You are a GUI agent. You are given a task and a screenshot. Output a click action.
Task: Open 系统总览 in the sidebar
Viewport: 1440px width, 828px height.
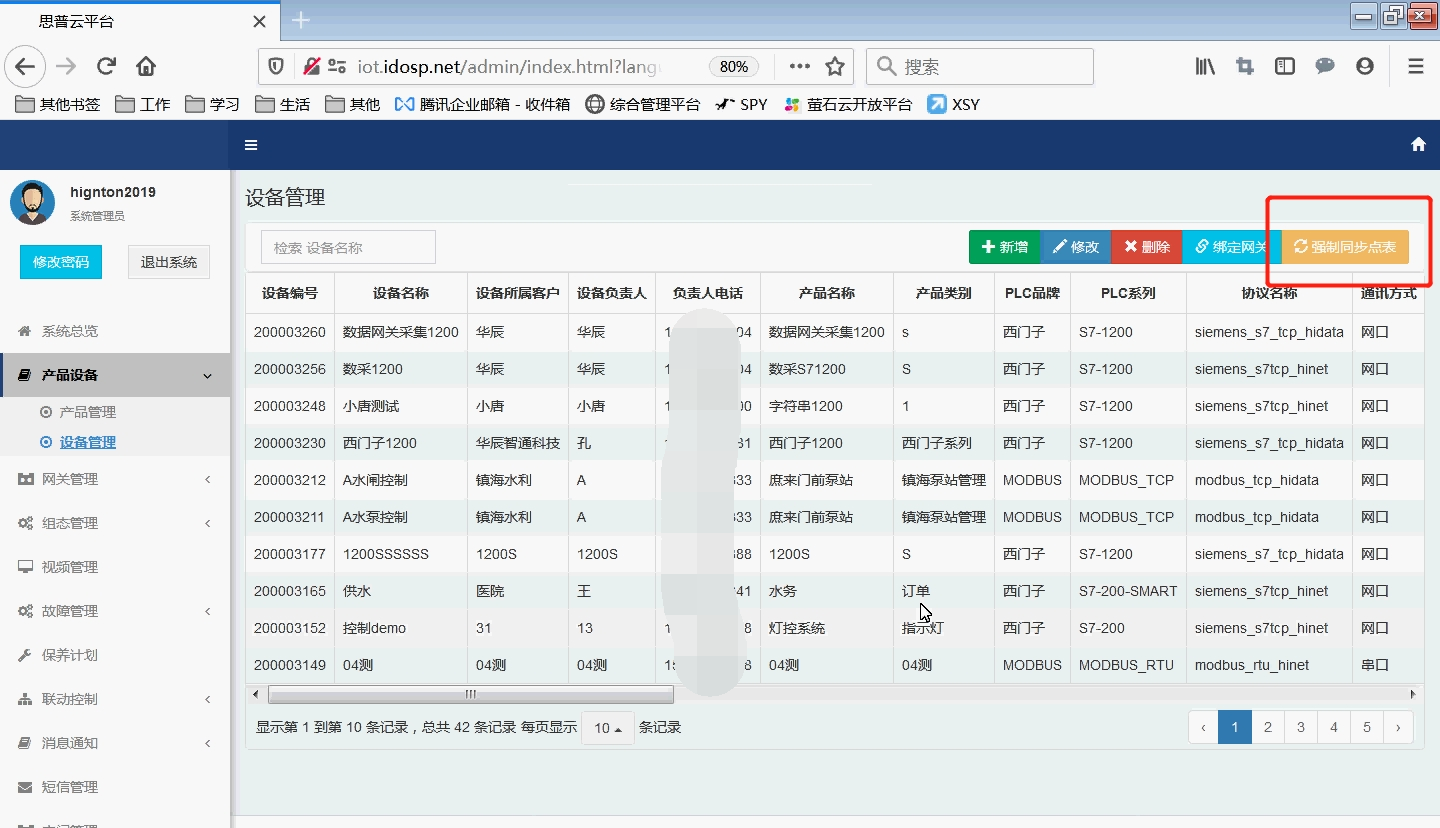click(x=70, y=331)
